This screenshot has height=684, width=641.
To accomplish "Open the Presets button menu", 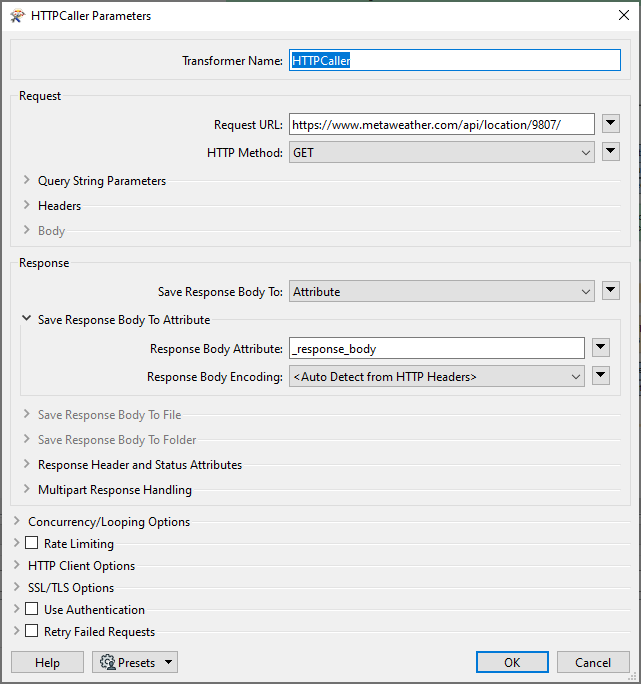I will point(135,662).
